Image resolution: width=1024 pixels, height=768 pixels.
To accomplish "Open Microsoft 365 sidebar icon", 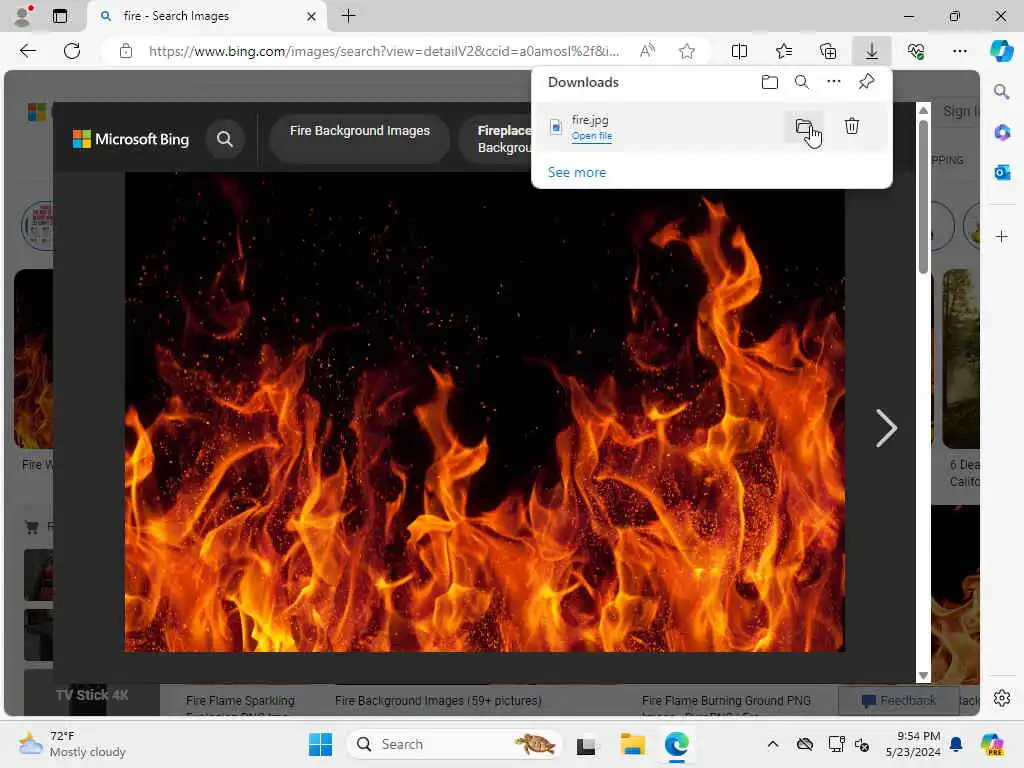I will (x=1001, y=133).
